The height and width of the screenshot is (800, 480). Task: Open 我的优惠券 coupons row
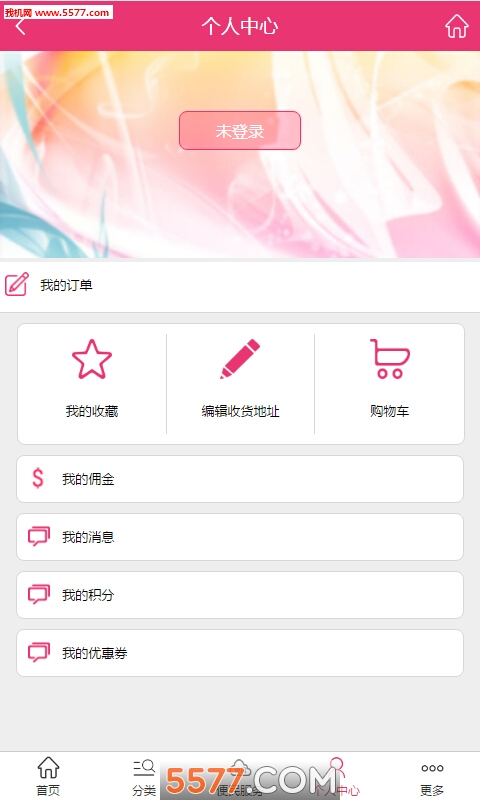(x=240, y=653)
